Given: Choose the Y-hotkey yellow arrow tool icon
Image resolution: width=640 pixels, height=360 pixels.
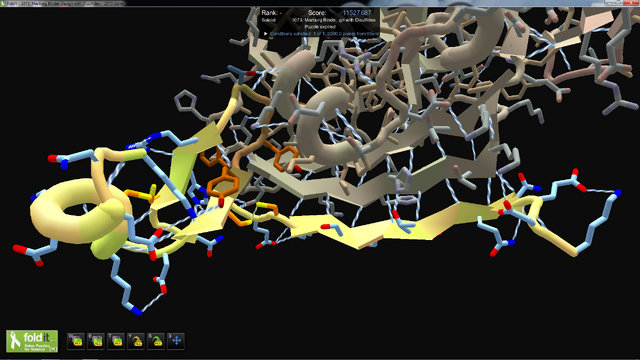Looking at the screenshot, I should [136, 341].
